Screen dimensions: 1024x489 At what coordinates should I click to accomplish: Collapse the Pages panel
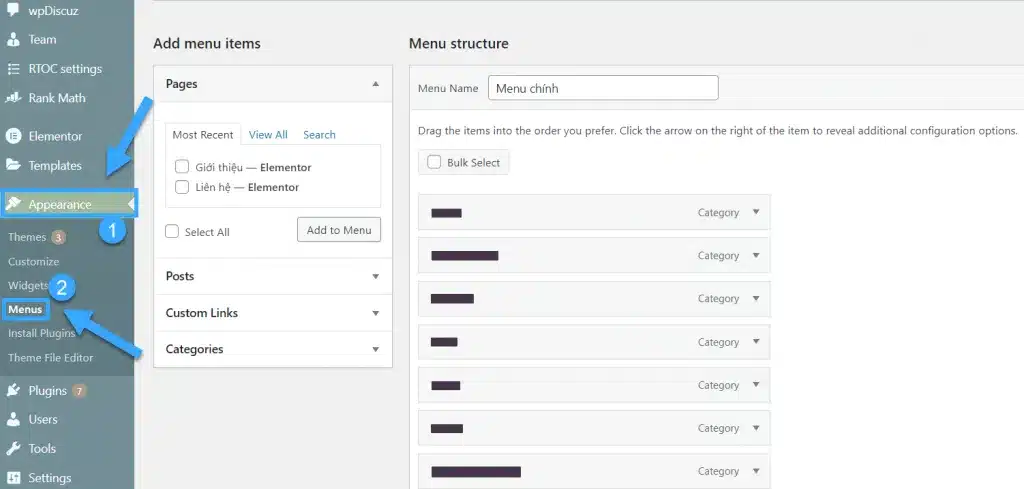[376, 84]
